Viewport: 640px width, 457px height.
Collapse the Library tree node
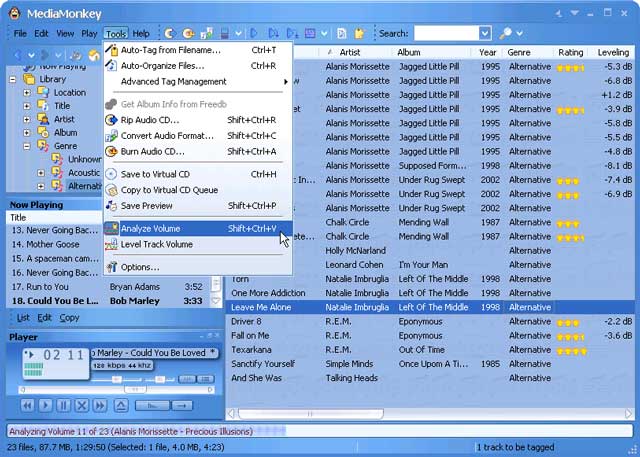click(x=14, y=79)
